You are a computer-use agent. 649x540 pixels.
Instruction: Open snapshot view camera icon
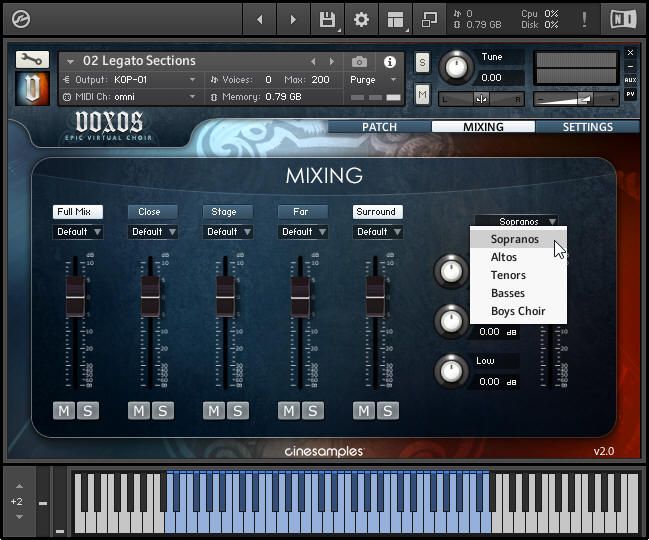click(359, 62)
